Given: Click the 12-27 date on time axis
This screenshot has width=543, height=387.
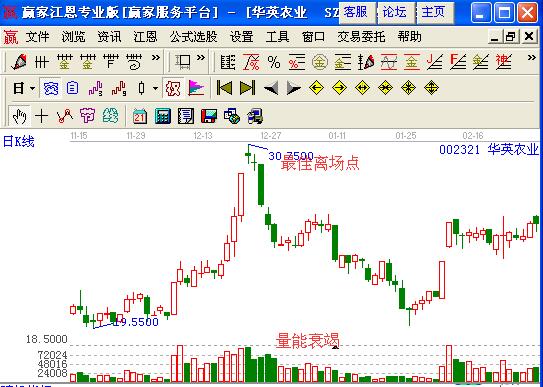Looking at the screenshot, I should 271,136.
